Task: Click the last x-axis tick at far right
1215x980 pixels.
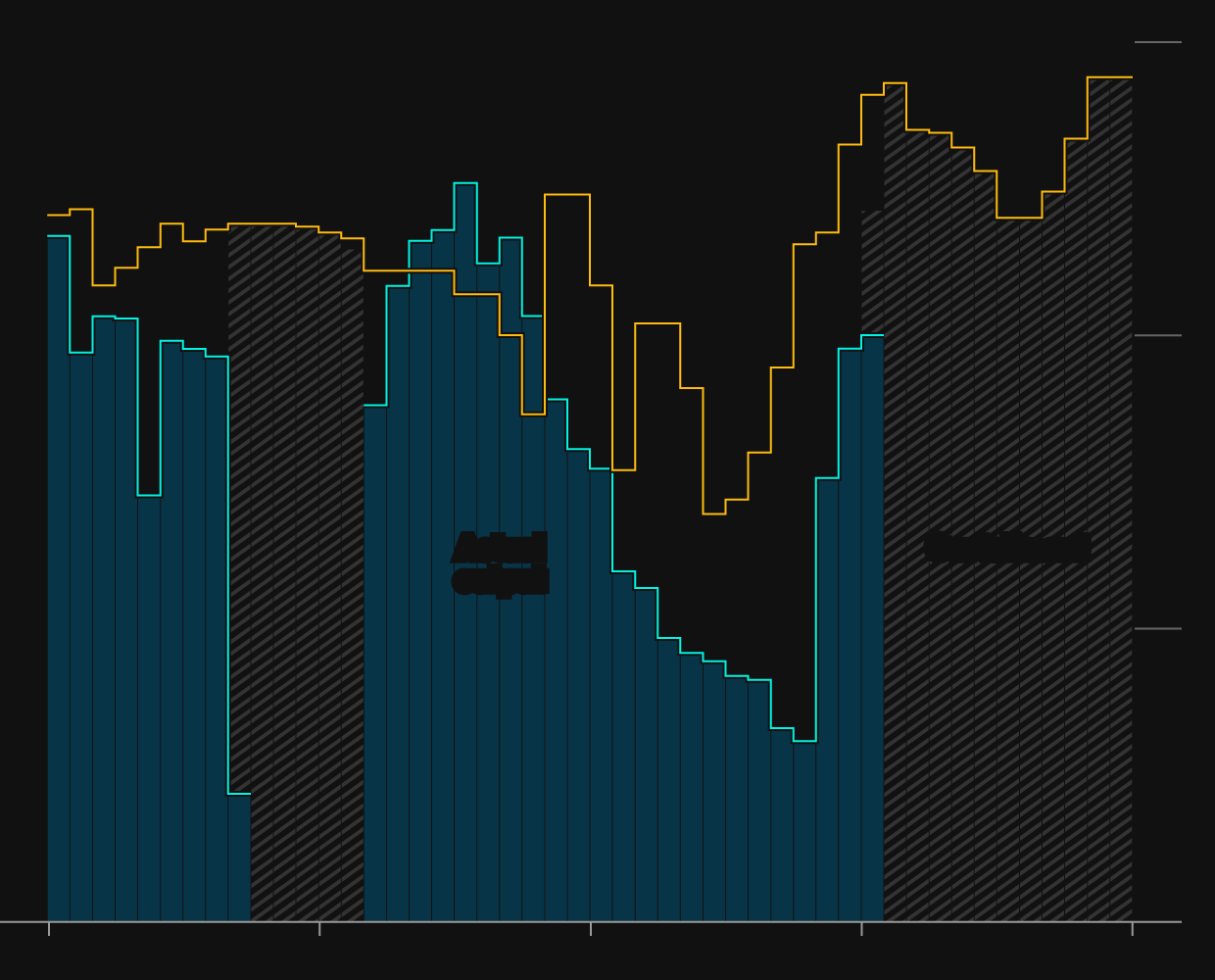Action: (1133, 928)
